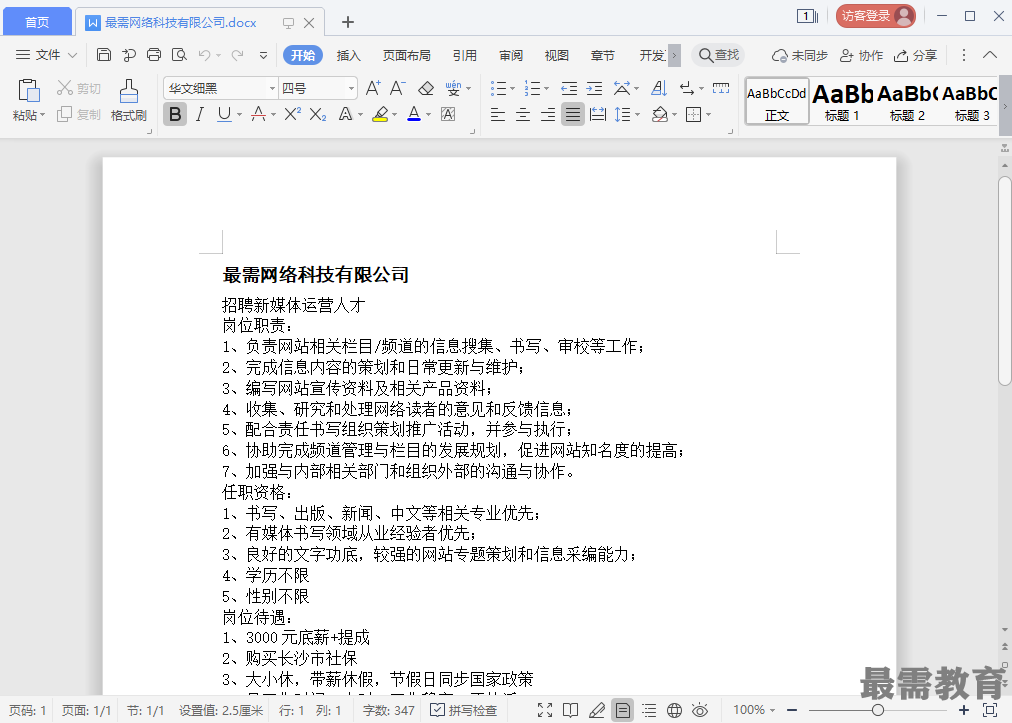
Task: Open line spacing dropdown arrow
Action: (x=638, y=115)
